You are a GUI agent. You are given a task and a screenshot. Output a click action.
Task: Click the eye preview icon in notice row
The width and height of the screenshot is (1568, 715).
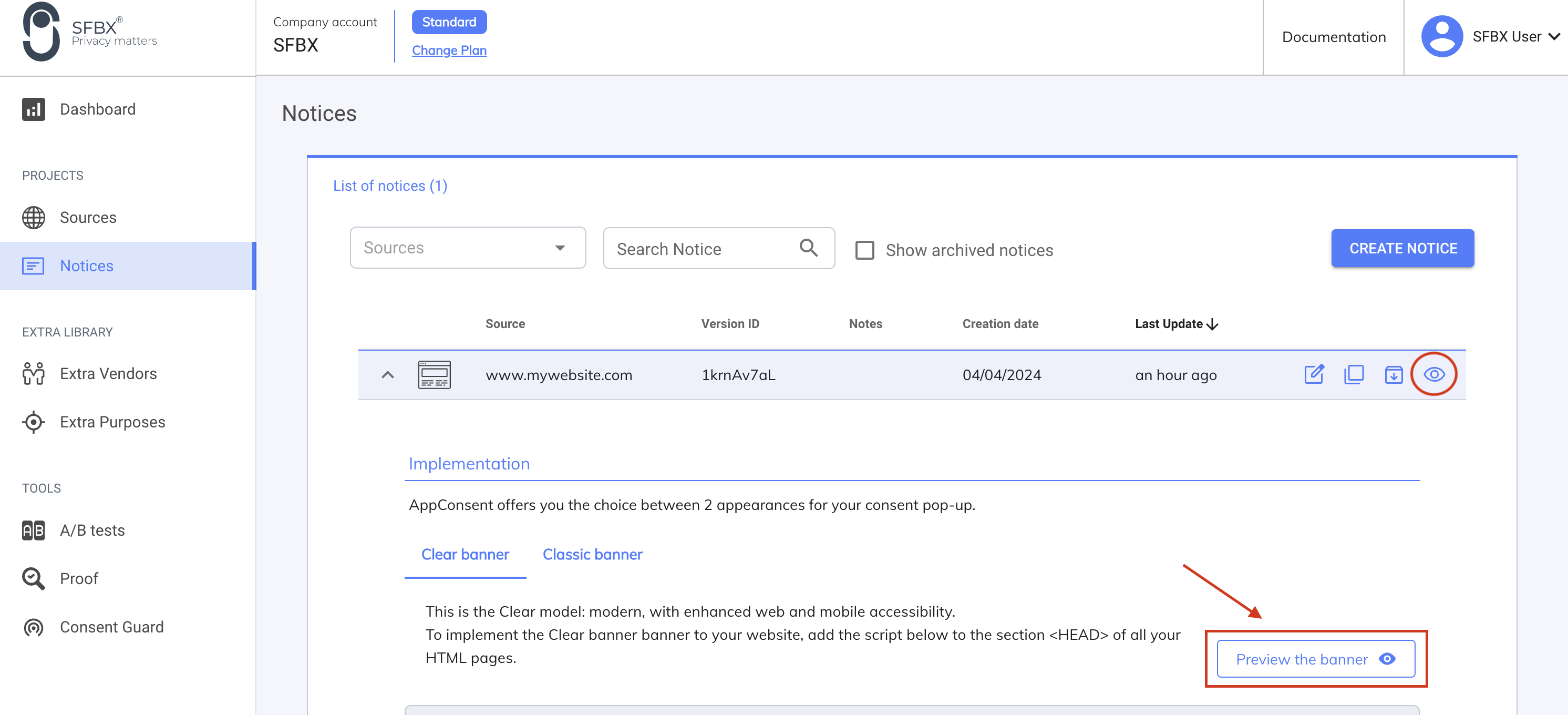1433,374
